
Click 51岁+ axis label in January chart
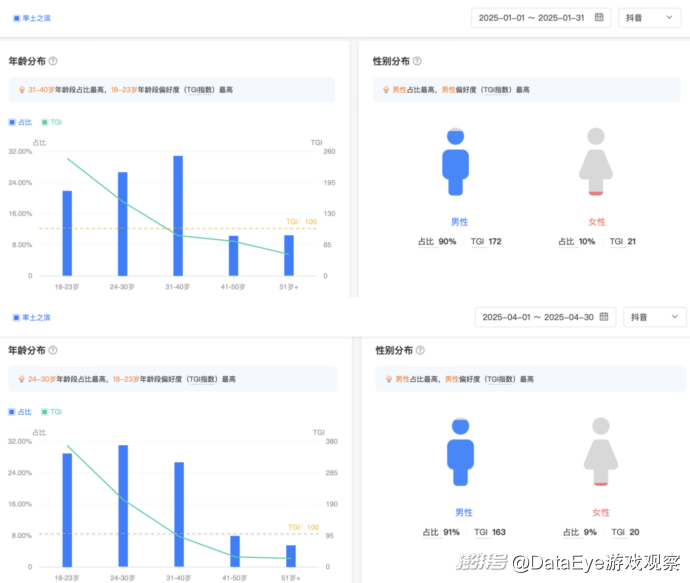(289, 287)
